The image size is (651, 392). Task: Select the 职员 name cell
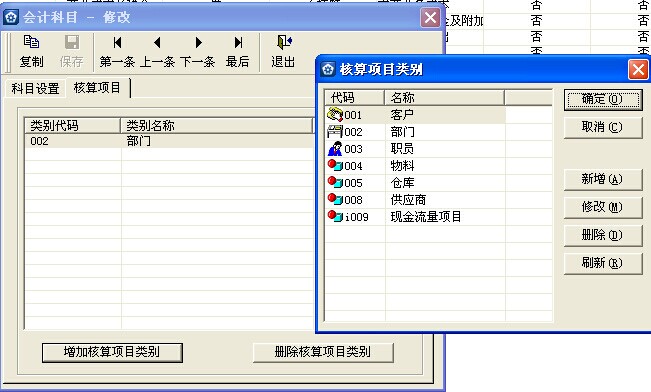click(402, 149)
